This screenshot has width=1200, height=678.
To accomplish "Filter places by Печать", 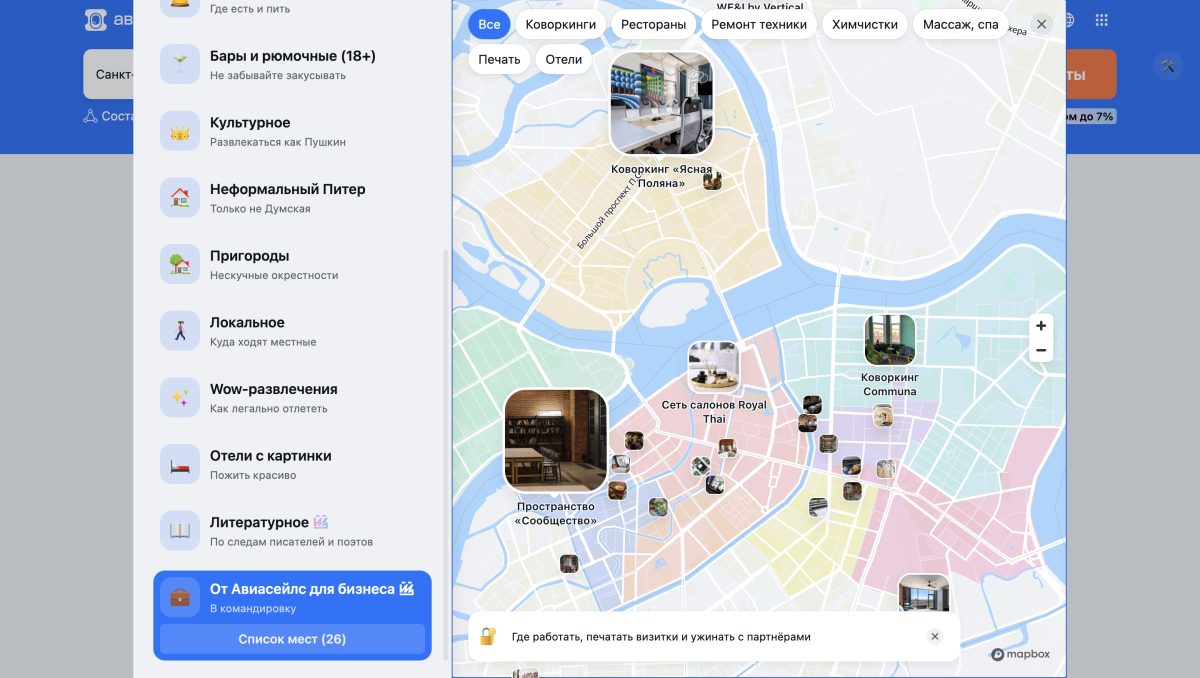I will coord(499,59).
